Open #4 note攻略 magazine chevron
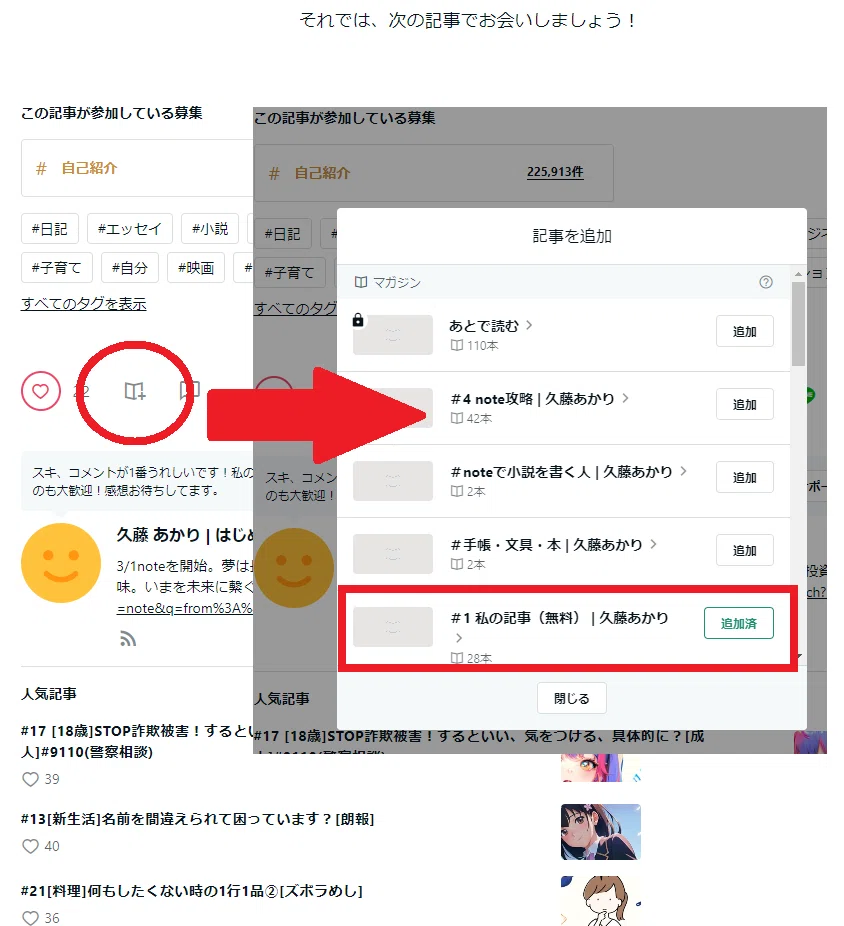 click(625, 398)
